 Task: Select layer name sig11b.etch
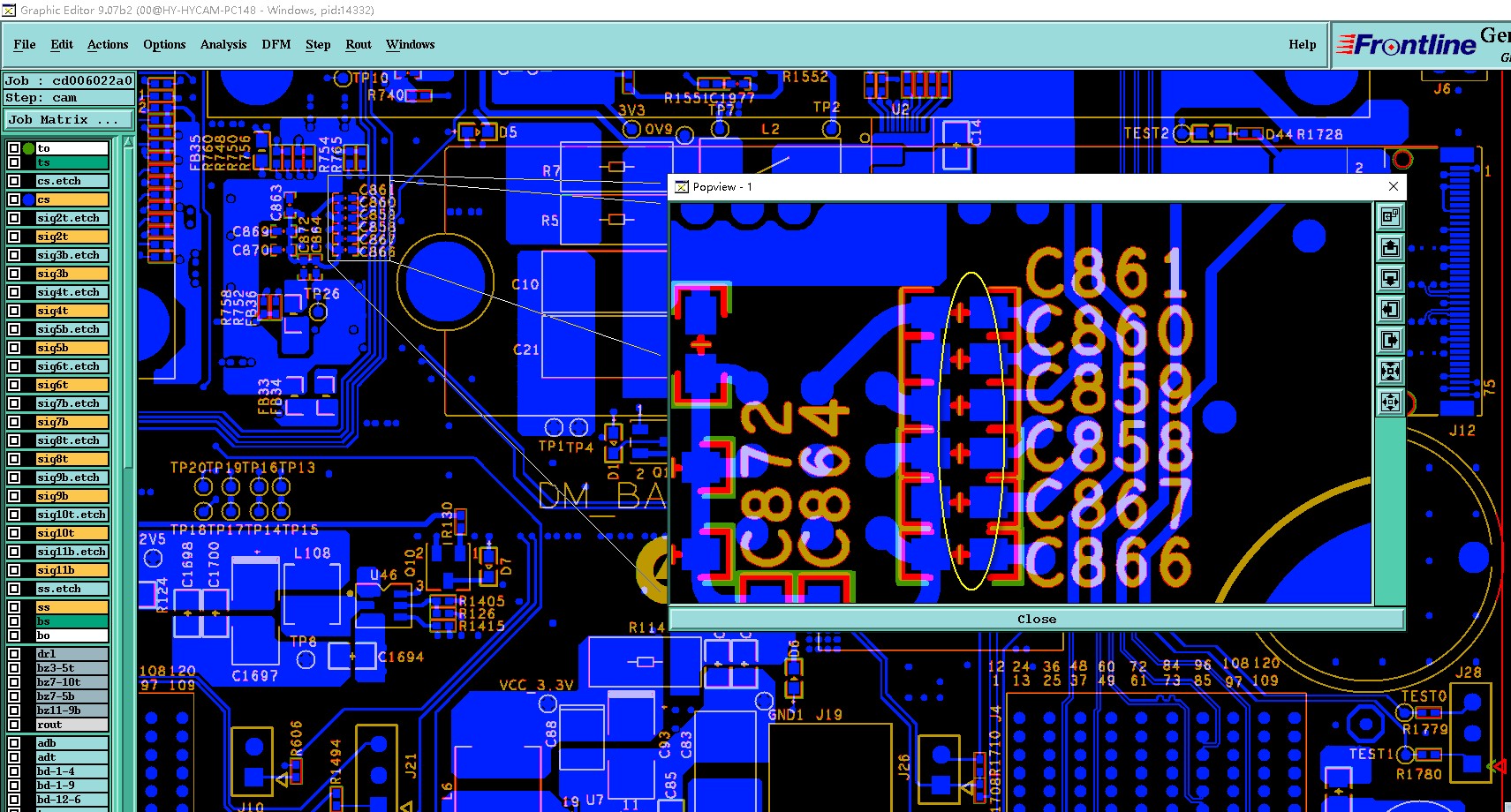[x=72, y=552]
